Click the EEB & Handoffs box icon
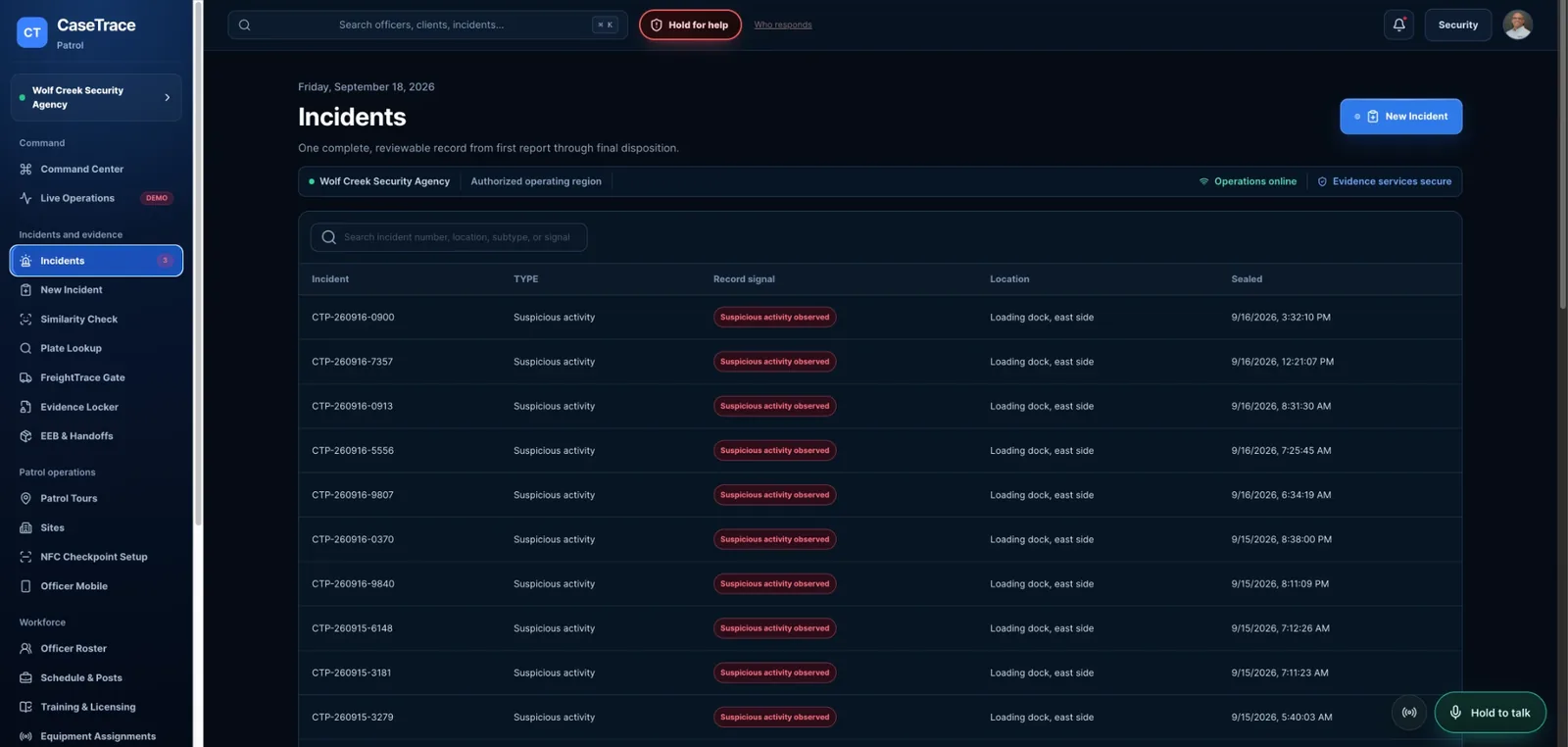1568x747 pixels. point(25,436)
